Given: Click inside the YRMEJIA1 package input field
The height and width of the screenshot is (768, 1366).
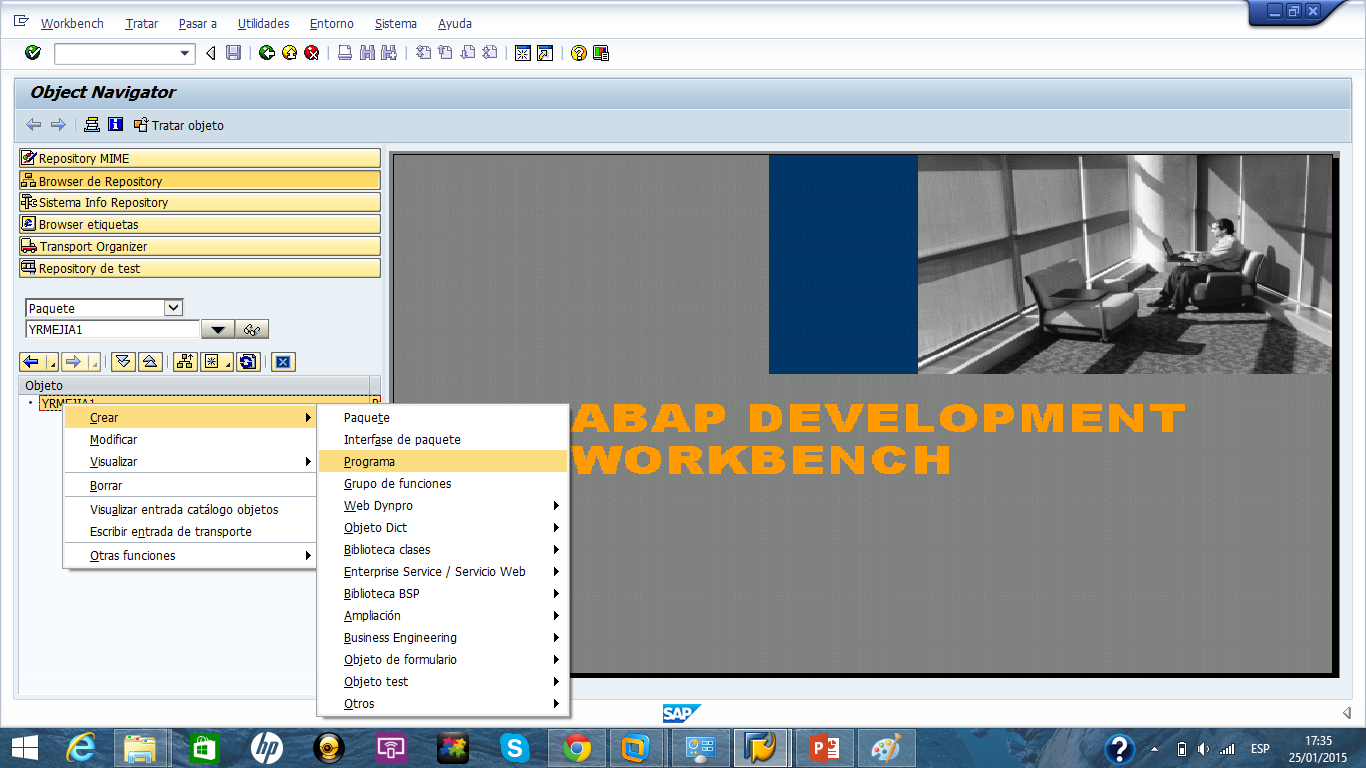Looking at the screenshot, I should click(110, 328).
